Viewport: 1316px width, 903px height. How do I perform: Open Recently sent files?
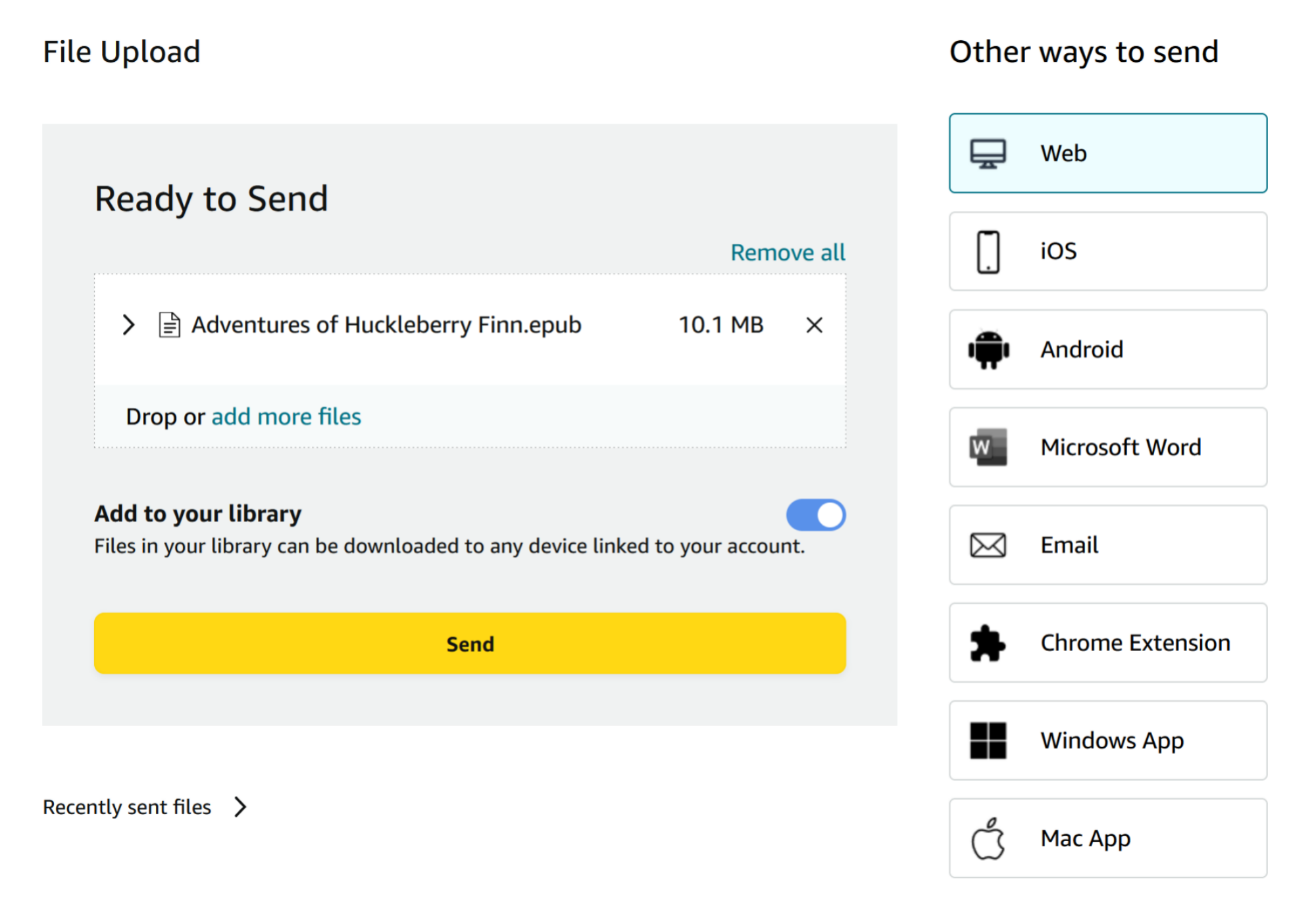point(127,806)
